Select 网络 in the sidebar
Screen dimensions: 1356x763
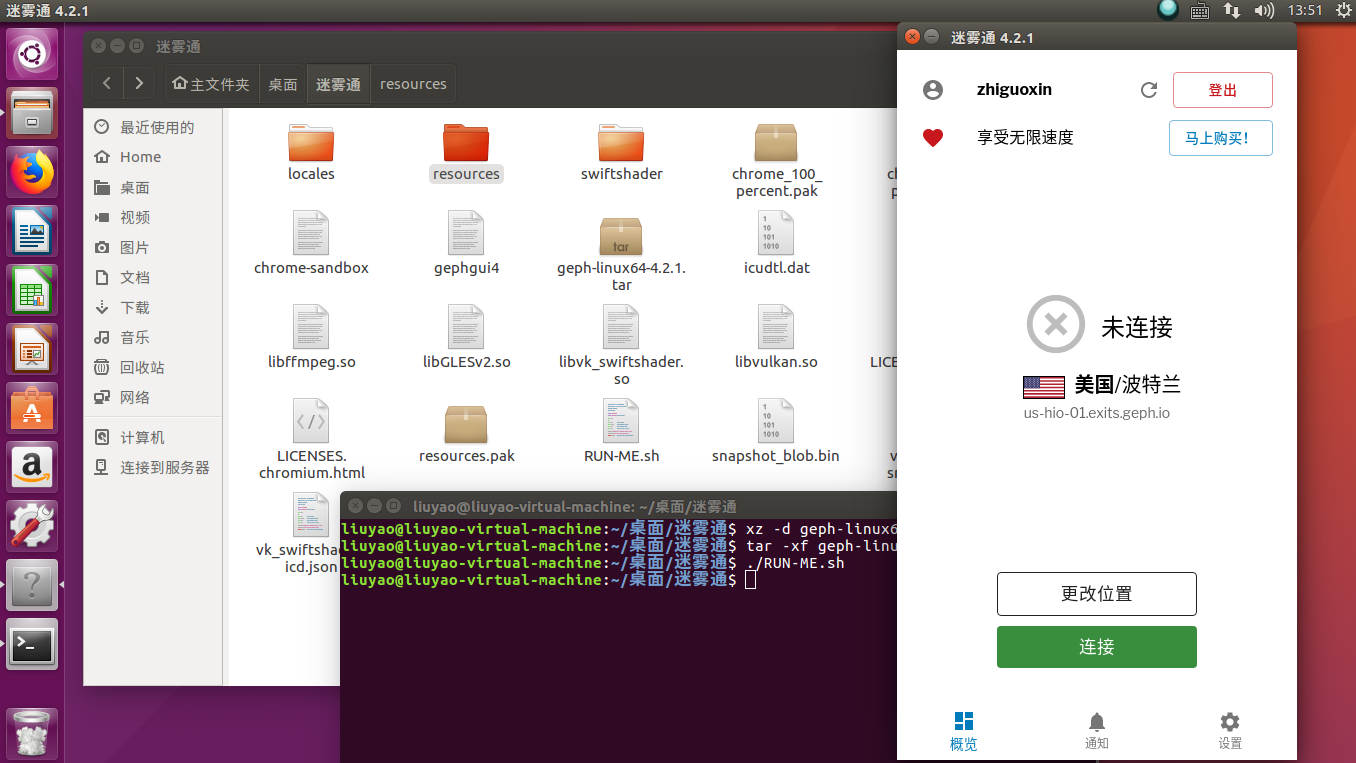click(155, 397)
